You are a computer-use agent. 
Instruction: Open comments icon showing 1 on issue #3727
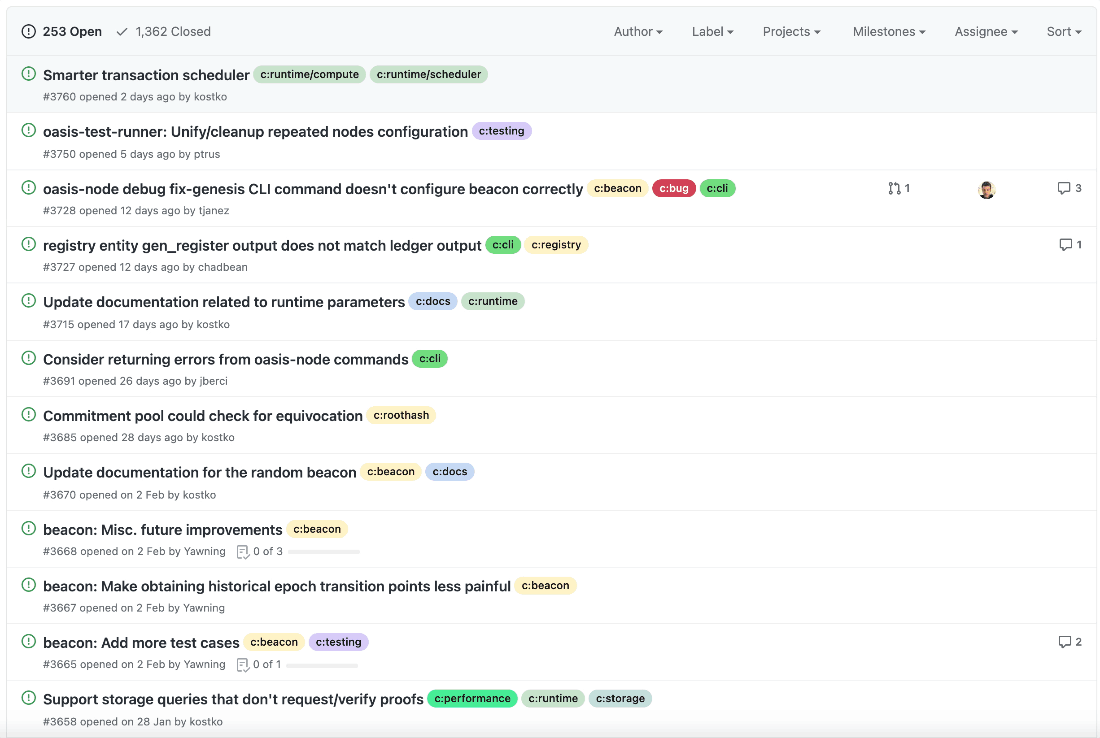tap(1065, 245)
